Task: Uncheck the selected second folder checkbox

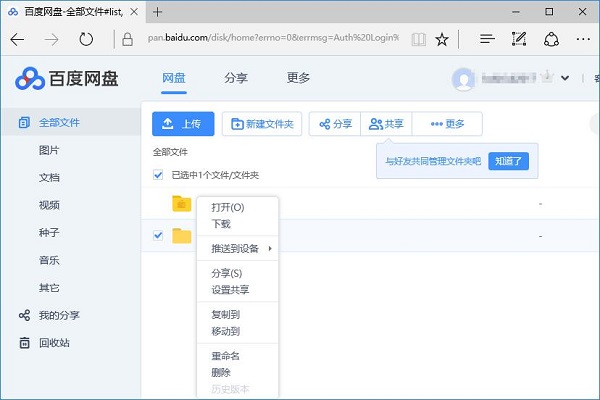Action: (158, 236)
